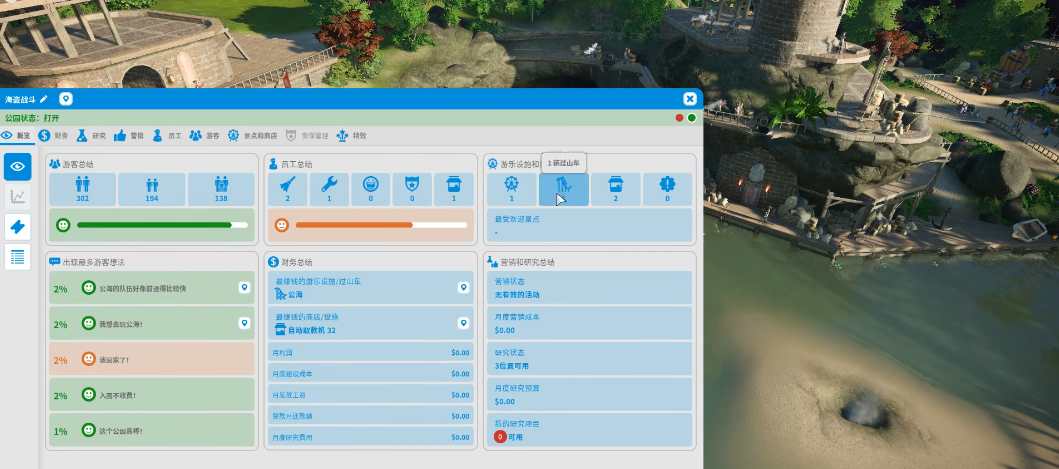The width and height of the screenshot is (1059, 469).
Task: Locate park with pin button in title bar
Action: point(66,99)
